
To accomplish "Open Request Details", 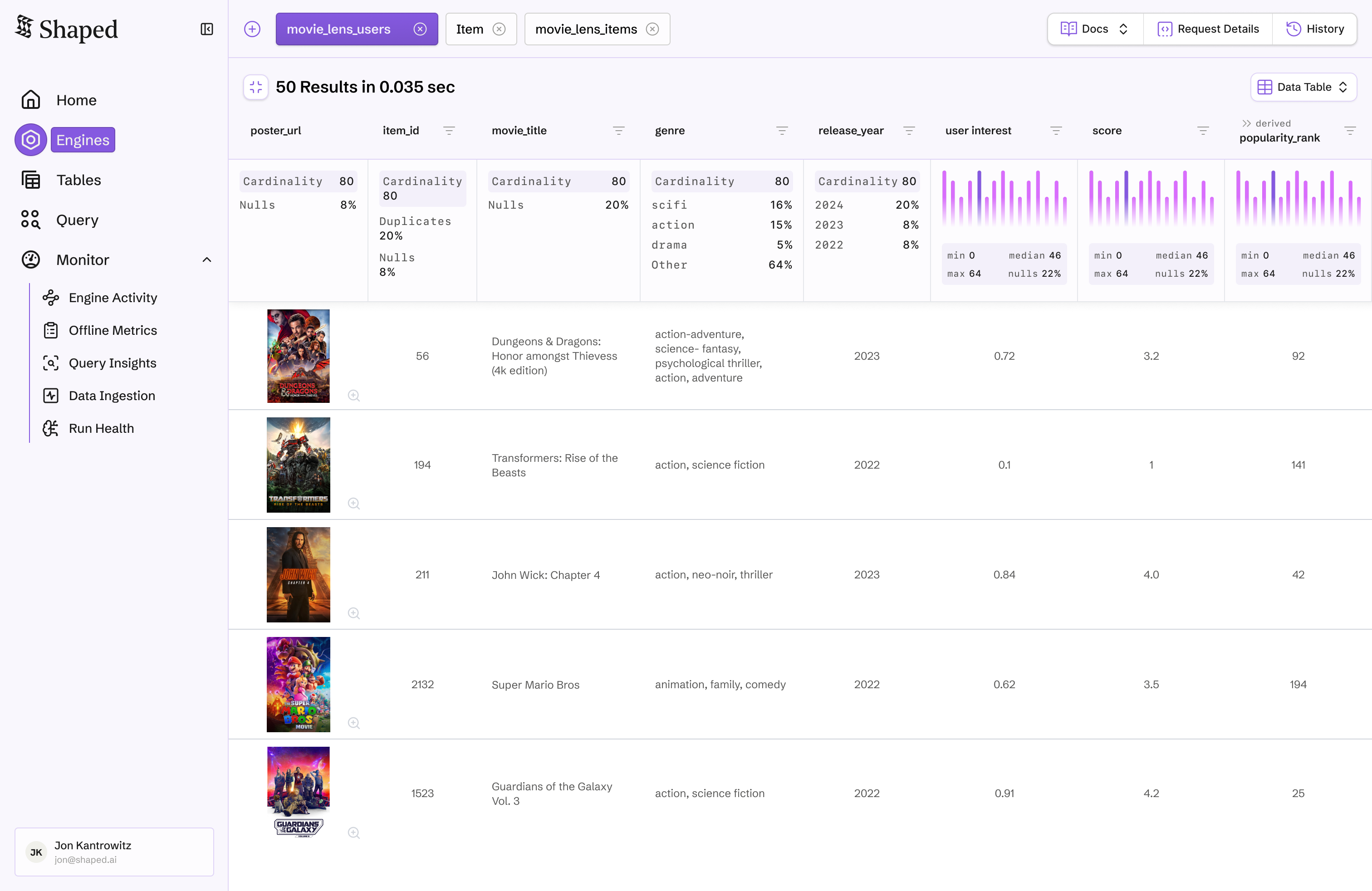I will point(1208,29).
